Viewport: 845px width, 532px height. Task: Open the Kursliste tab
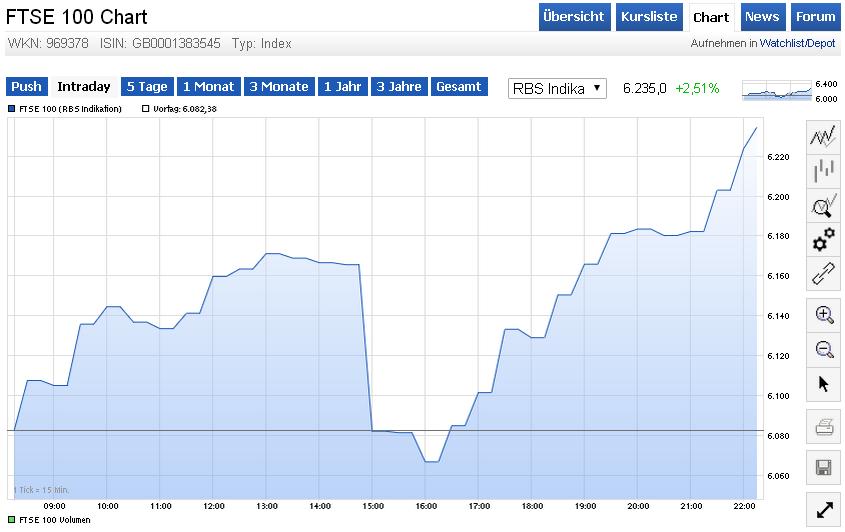click(x=649, y=17)
